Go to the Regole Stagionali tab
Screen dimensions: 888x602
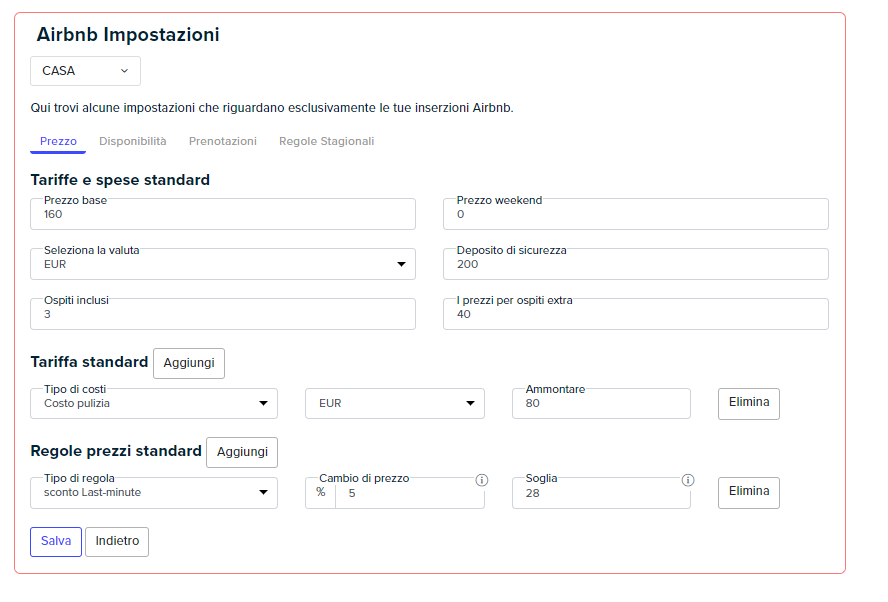326,141
